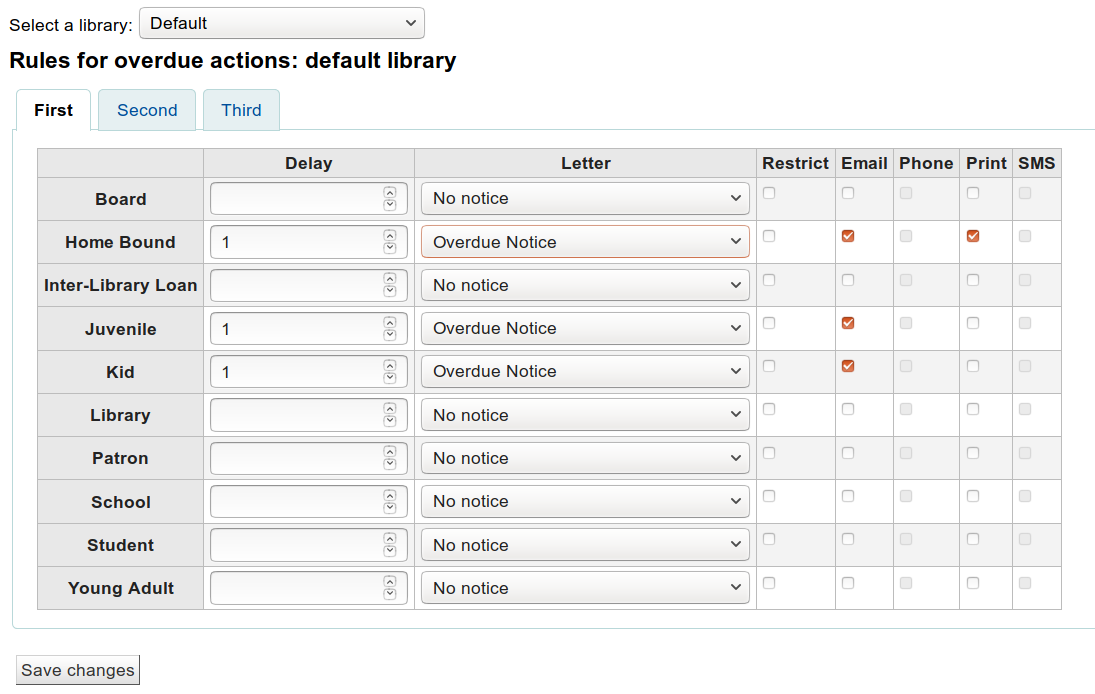The width and height of the screenshot is (1095, 694).
Task: Click the Library row delay up arrow
Action: tap(390, 409)
